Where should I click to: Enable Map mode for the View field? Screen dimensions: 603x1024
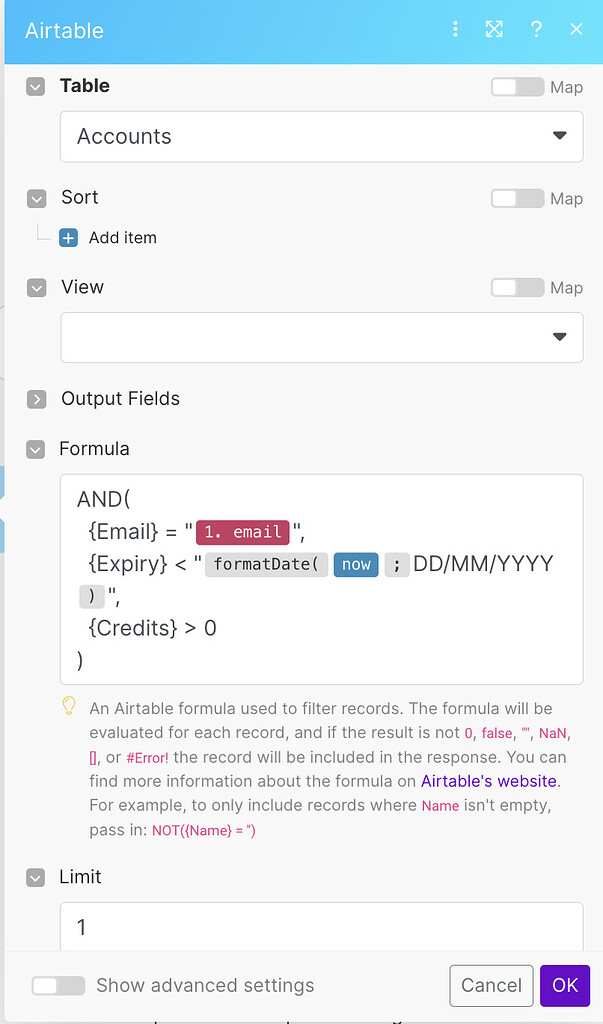click(517, 287)
